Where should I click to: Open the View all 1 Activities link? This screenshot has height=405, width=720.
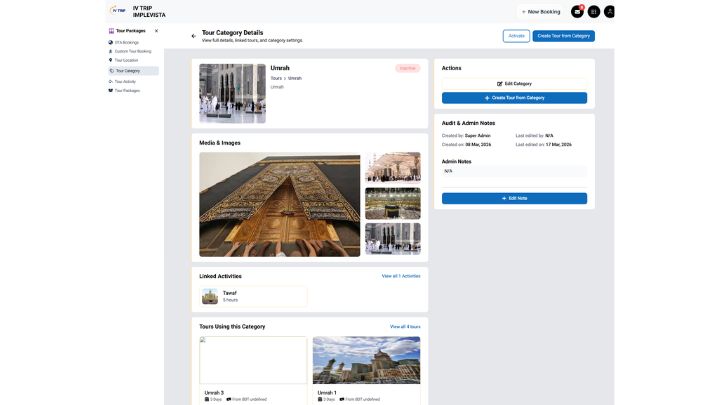coord(400,276)
